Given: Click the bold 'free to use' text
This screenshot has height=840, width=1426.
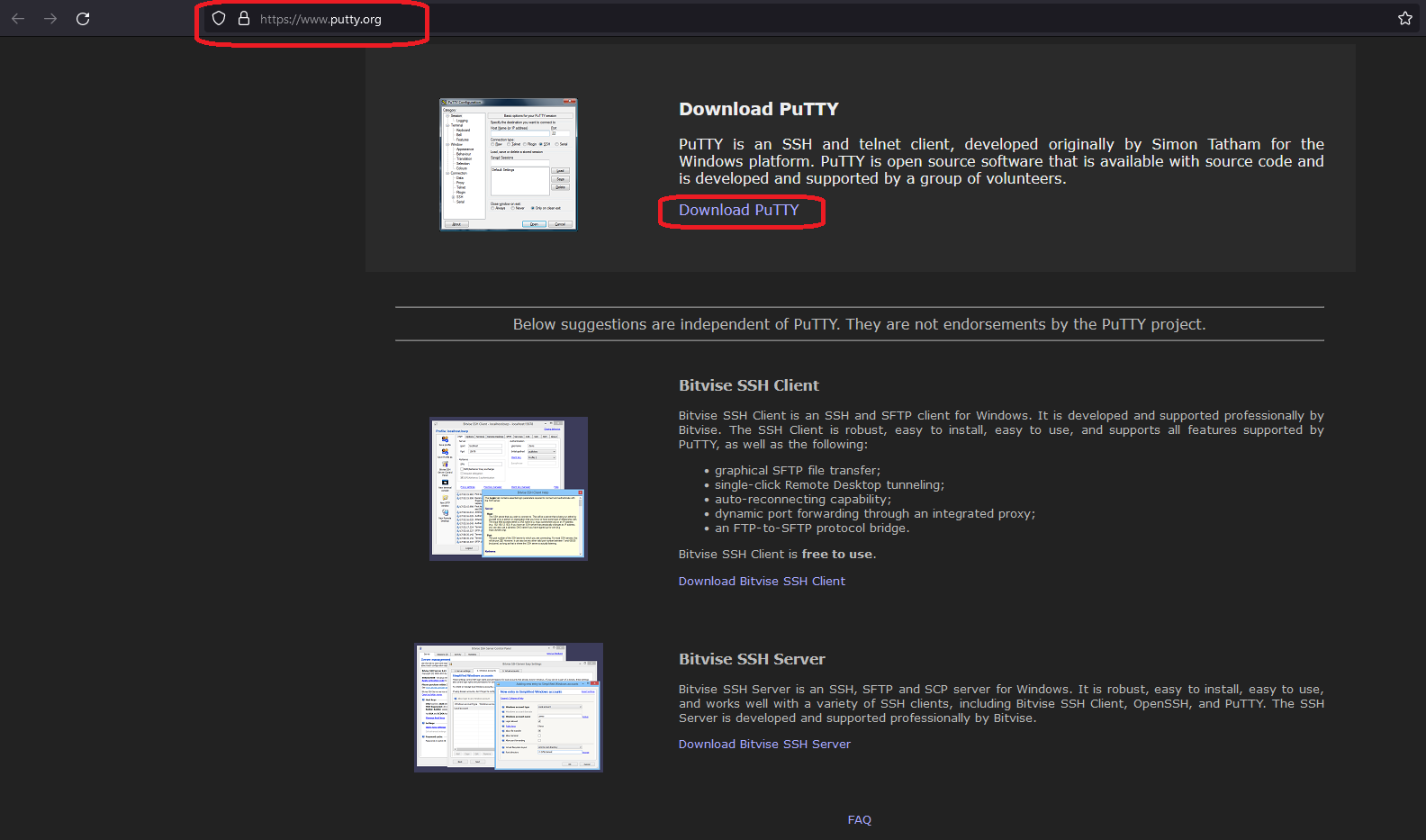Looking at the screenshot, I should point(836,555).
